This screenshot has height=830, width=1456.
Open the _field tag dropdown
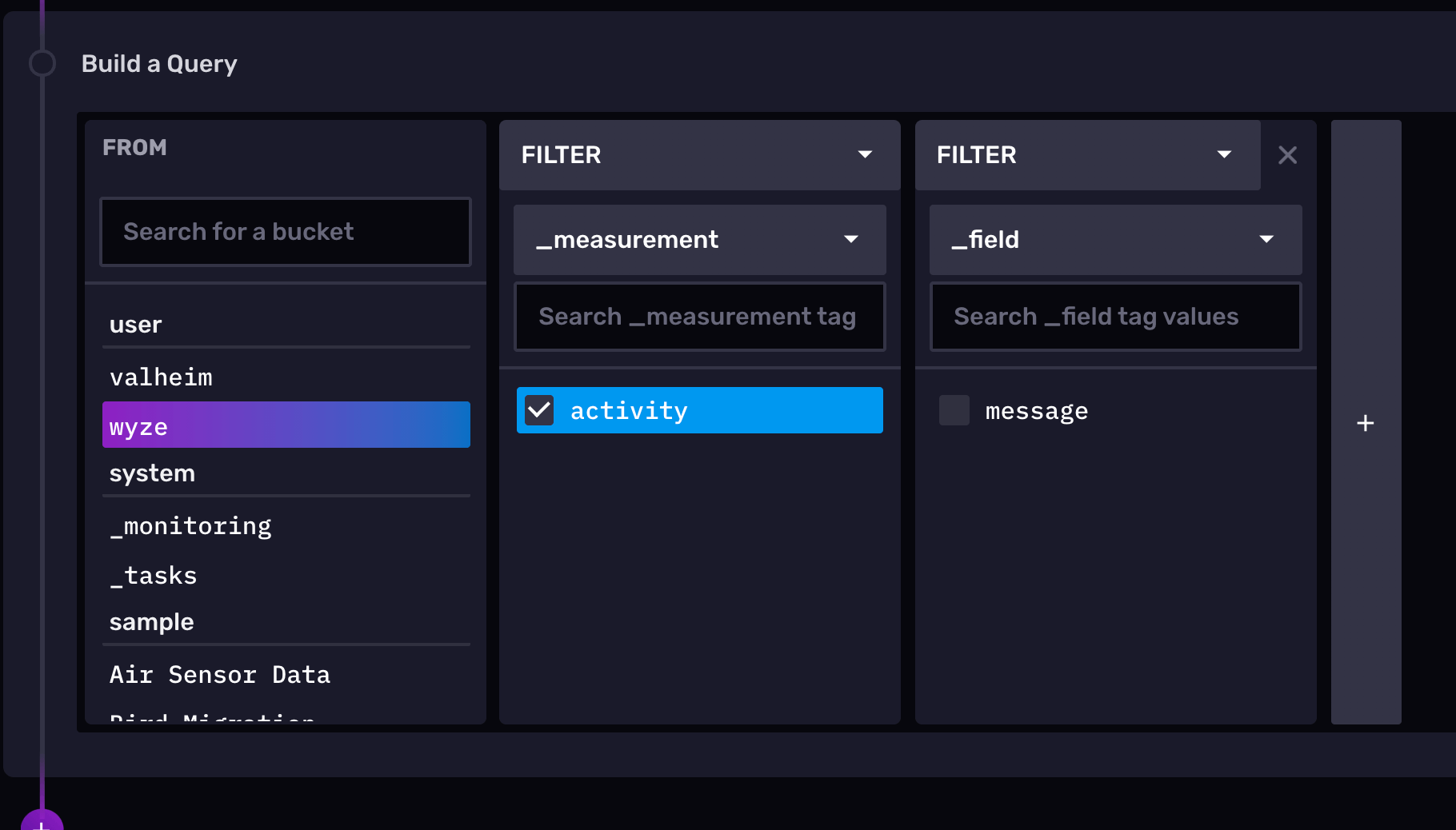(1267, 239)
